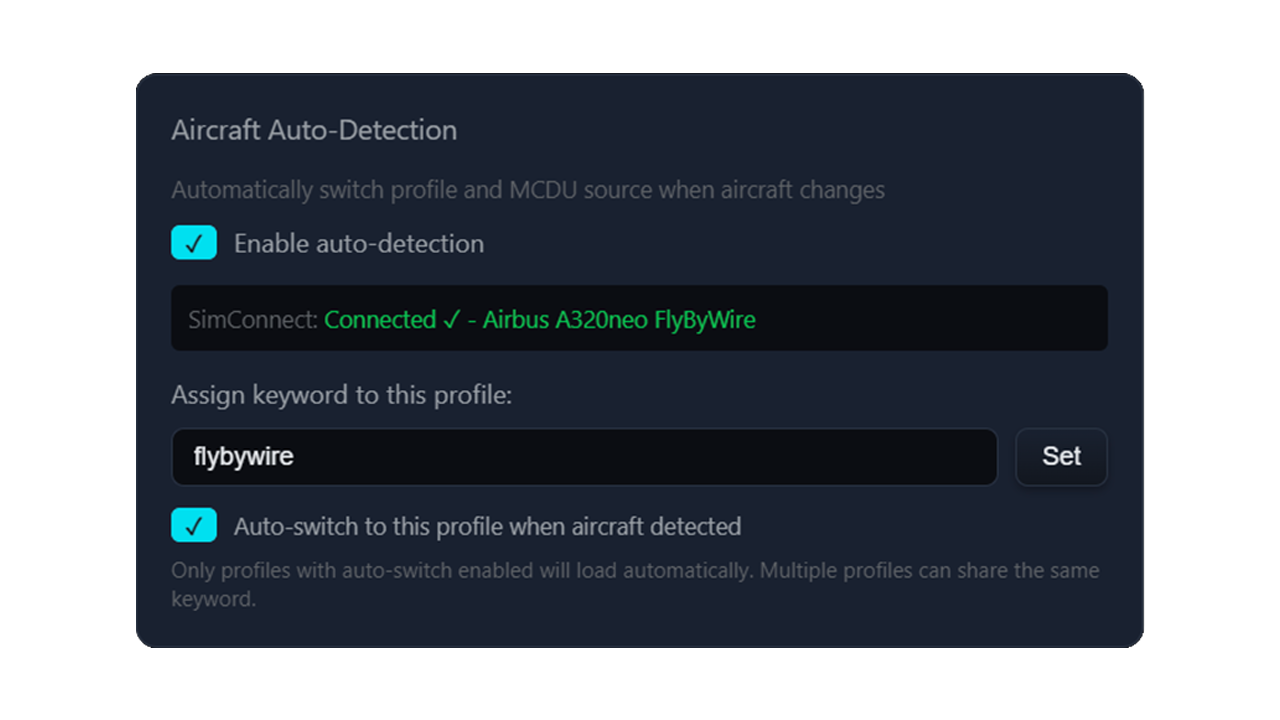This screenshot has height=720, width=1280.
Task: Click the Assign keyword to this profile label
Action: 341,395
